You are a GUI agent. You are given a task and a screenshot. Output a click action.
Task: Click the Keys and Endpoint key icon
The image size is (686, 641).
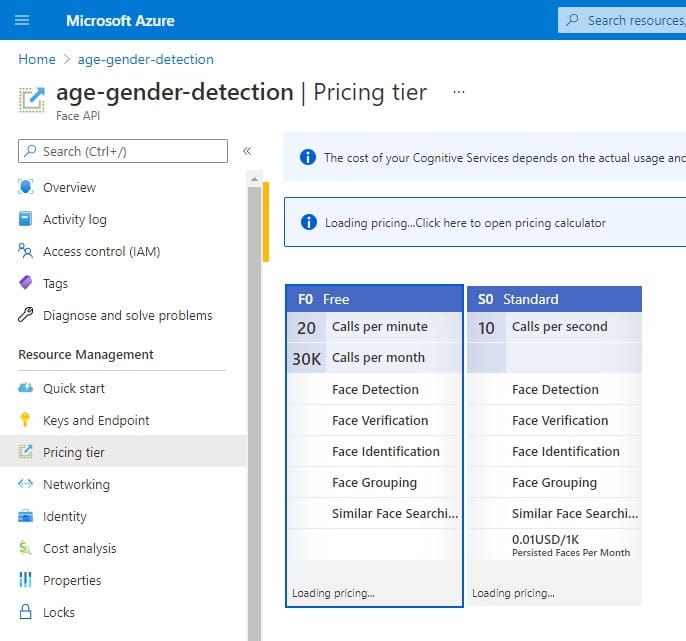(25, 420)
